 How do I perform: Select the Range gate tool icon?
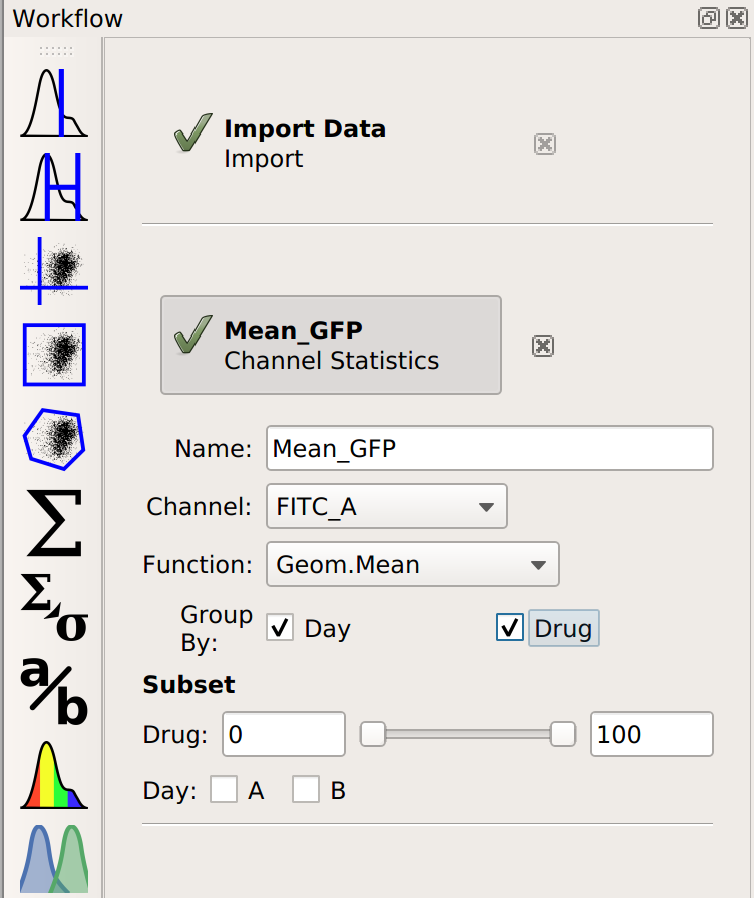coord(54,187)
